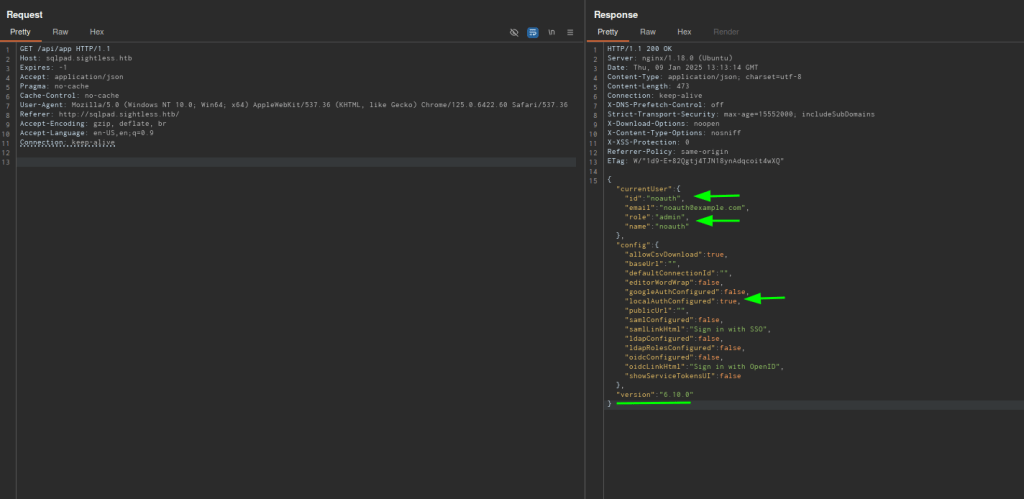Toggle the hide-request-details eye-slash icon
Viewport: 1024px width, 499px height.
coord(514,32)
